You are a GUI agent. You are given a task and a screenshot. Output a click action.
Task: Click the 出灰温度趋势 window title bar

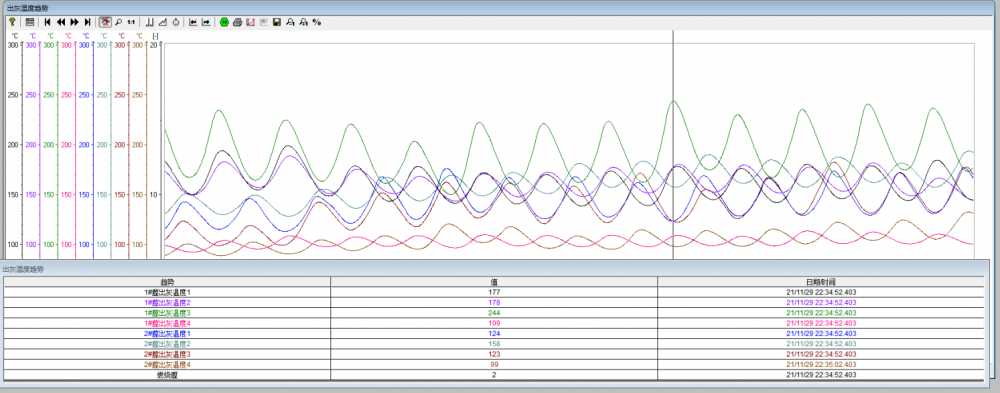pyautogui.click(x=500, y=7)
